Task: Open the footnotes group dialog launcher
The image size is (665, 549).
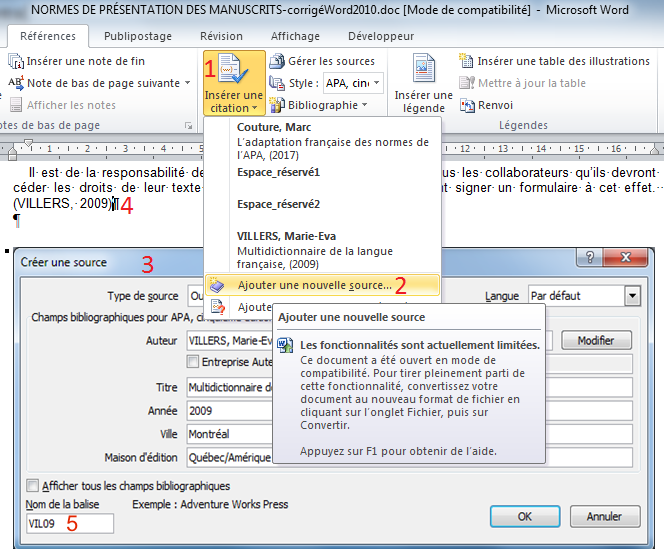Action: coord(188,126)
